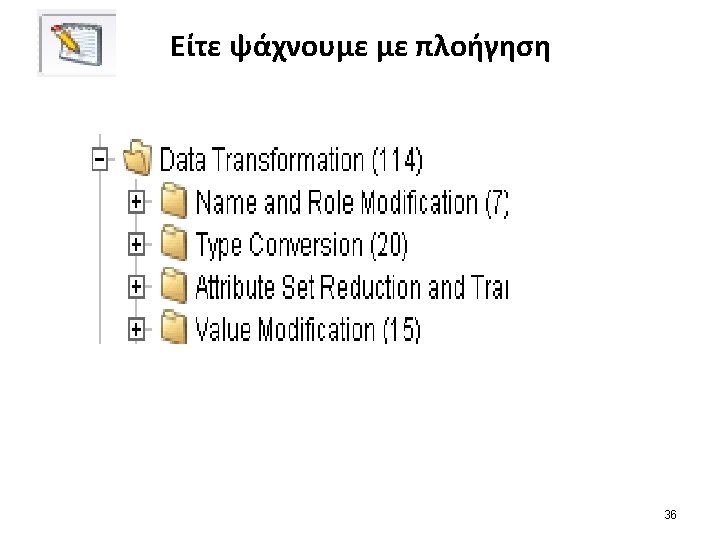
Task: Click the Data Transformation folder icon
Action: pyautogui.click(x=138, y=158)
